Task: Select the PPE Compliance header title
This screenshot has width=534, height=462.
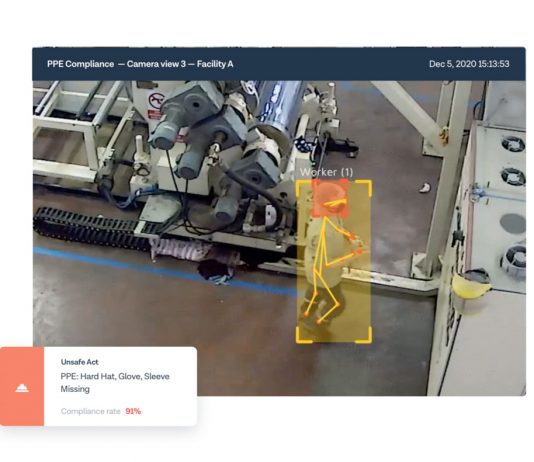Action: (80, 64)
